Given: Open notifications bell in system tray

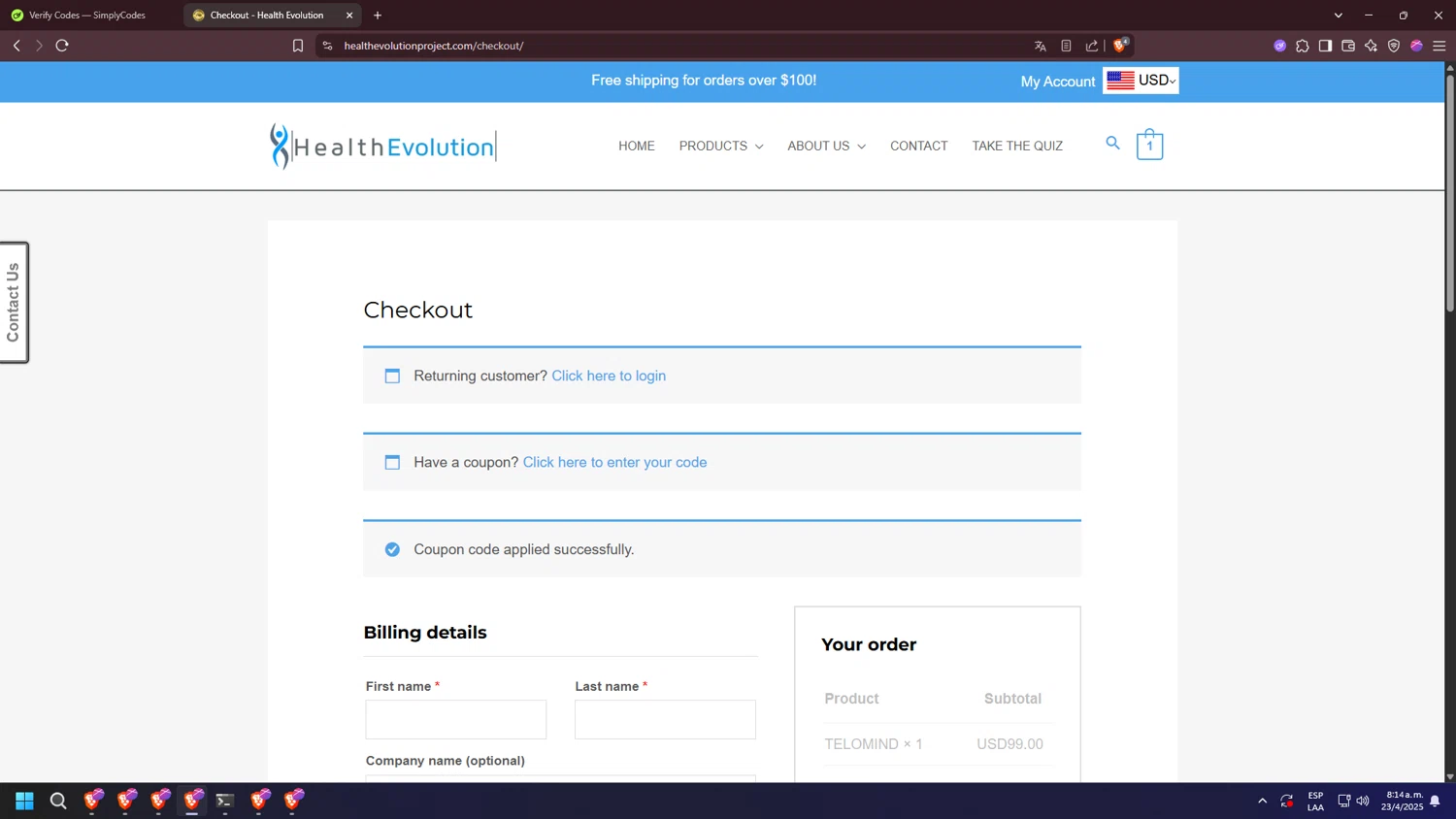Looking at the screenshot, I should [x=1435, y=802].
